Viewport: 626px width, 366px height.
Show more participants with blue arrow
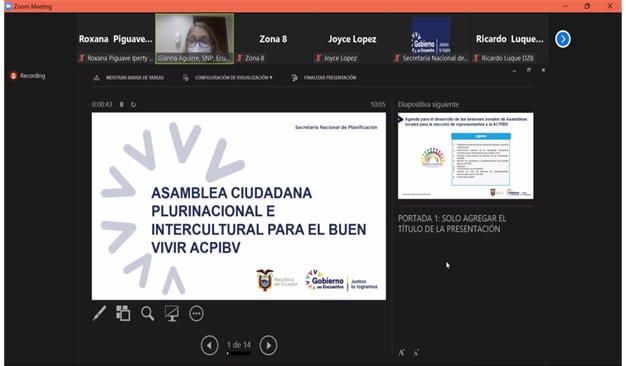[x=563, y=39]
